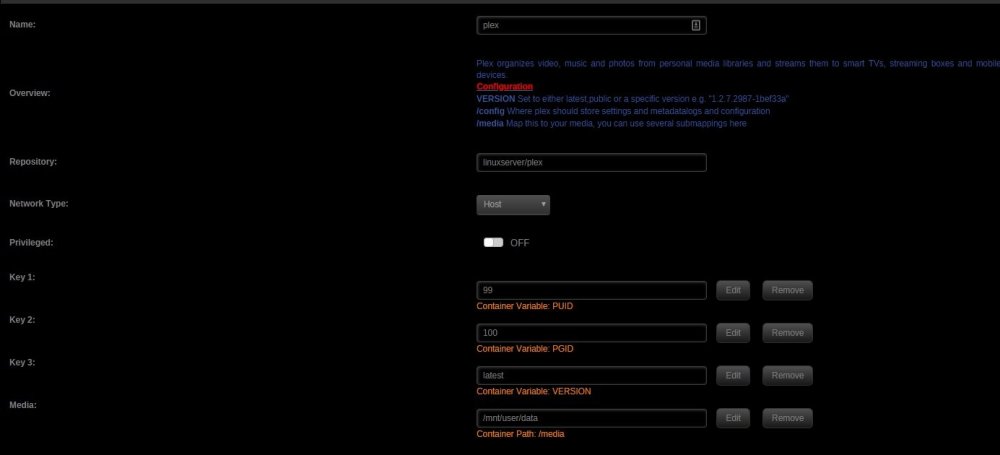
Task: Click the Key 3: label
Action: [x=22, y=362]
